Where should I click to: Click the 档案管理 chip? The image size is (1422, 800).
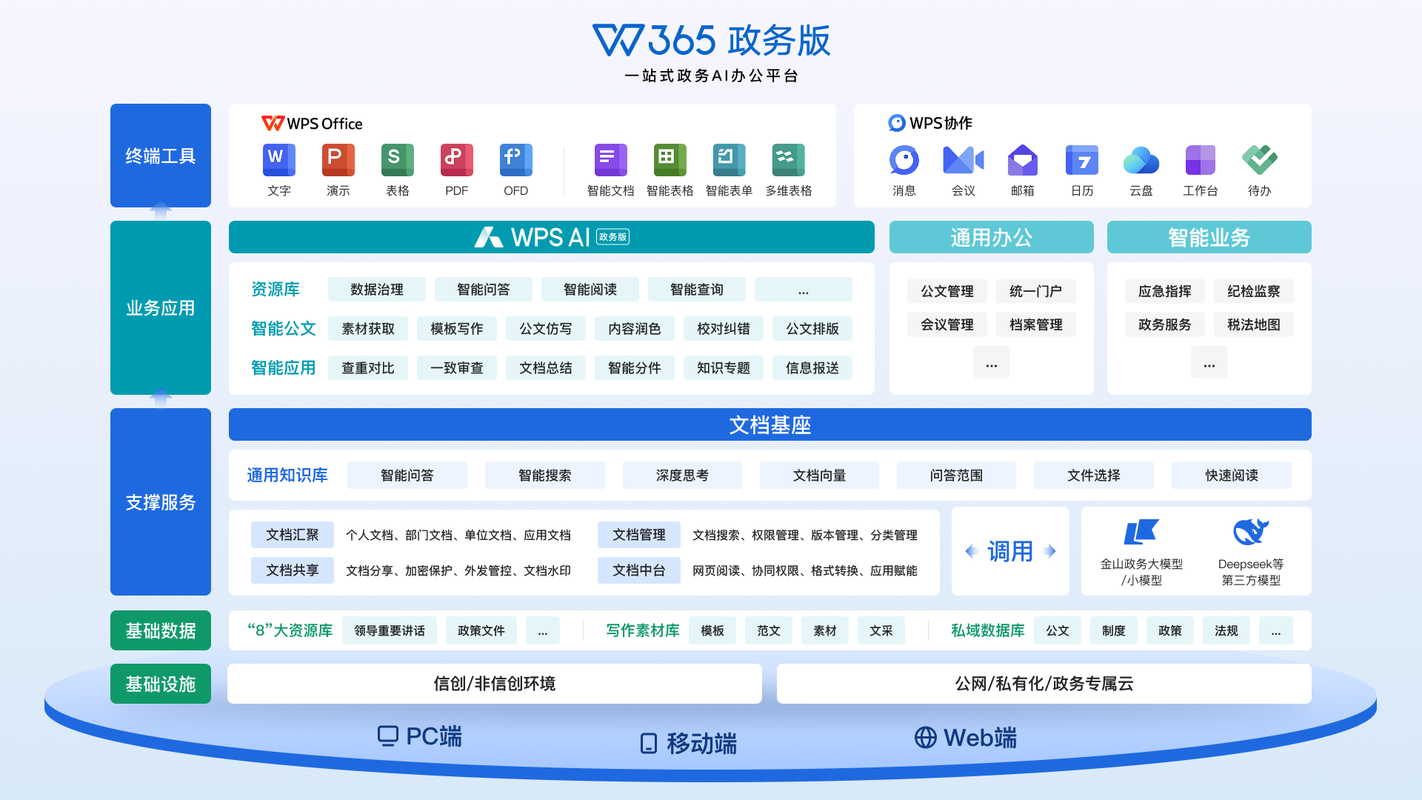point(1036,325)
